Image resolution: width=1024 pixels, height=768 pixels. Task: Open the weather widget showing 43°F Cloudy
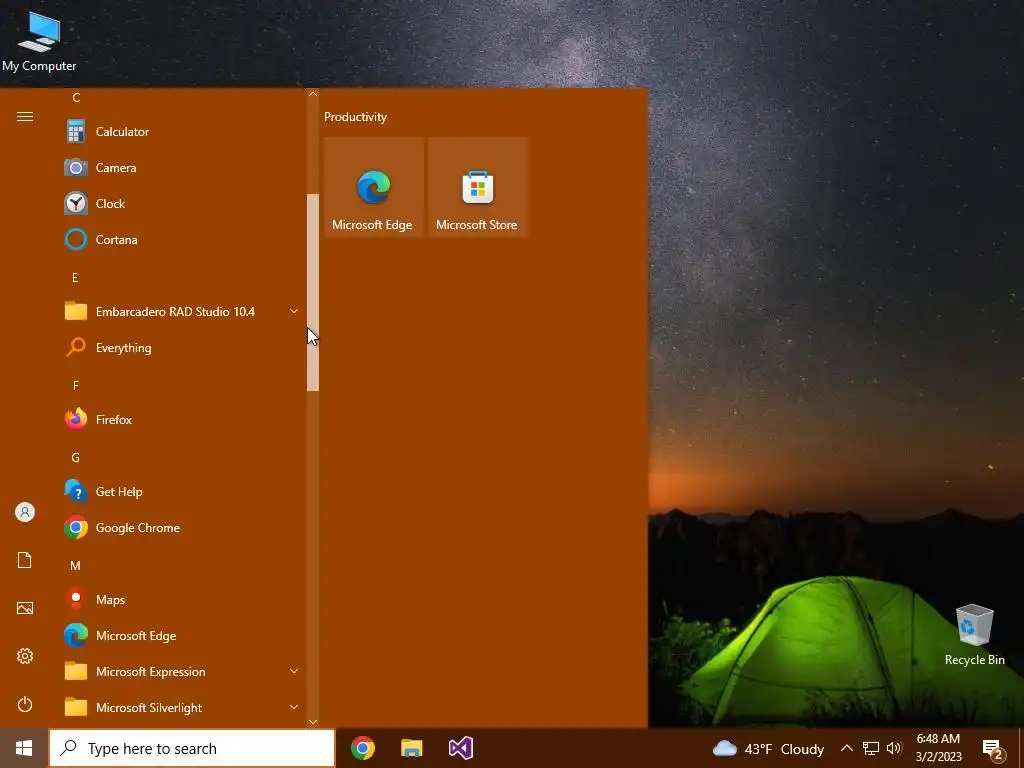[x=768, y=748]
